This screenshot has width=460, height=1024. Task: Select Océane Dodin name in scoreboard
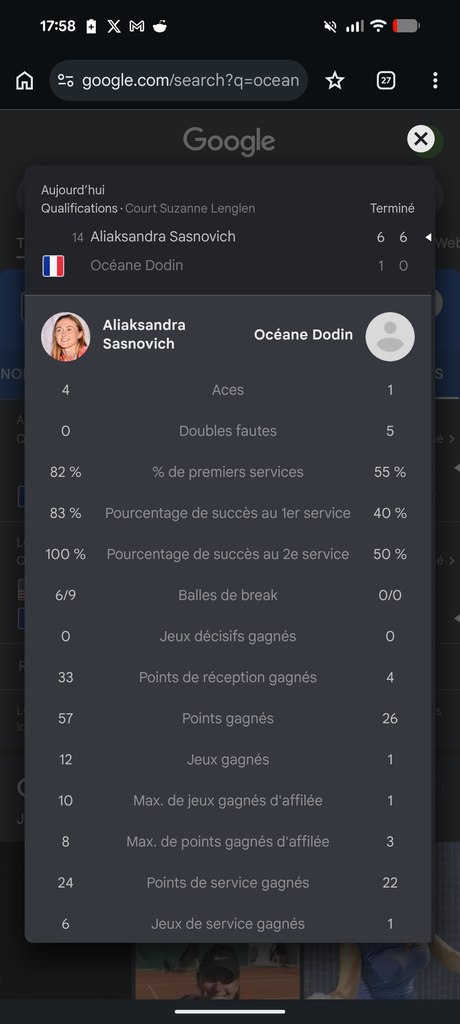pyautogui.click(x=137, y=265)
